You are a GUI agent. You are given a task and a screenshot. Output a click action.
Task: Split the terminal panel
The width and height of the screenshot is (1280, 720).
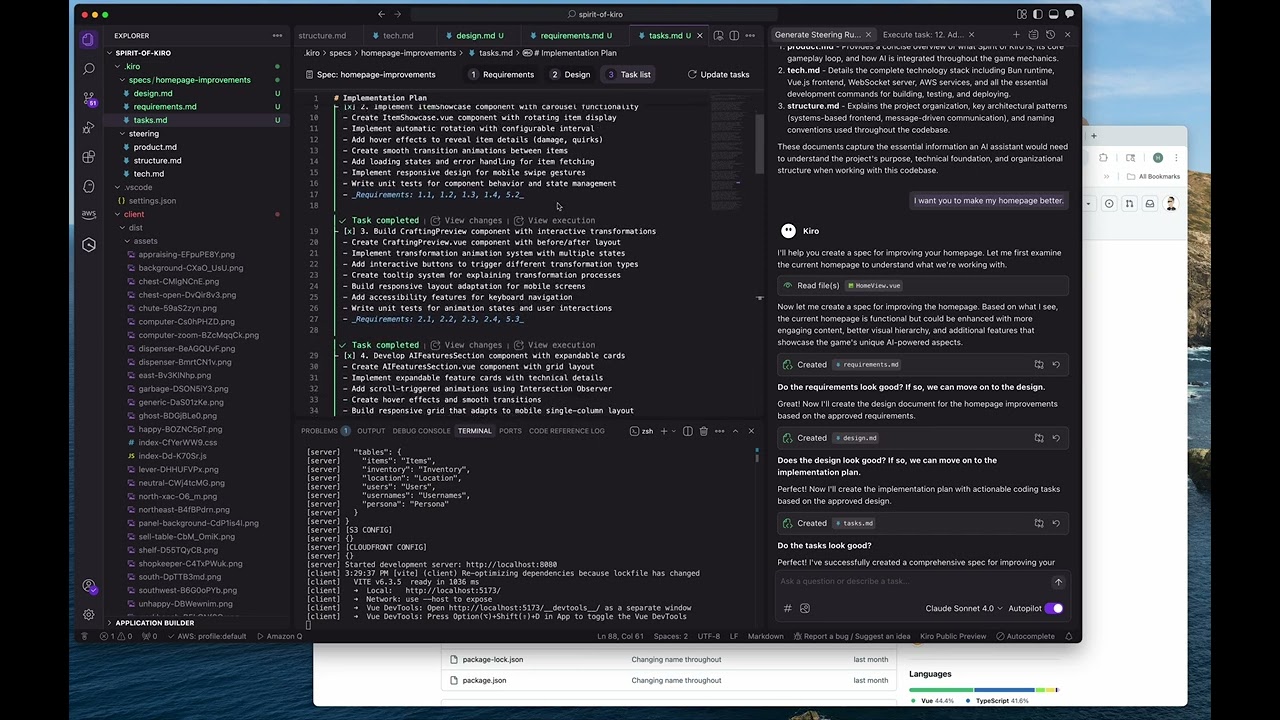tap(688, 431)
